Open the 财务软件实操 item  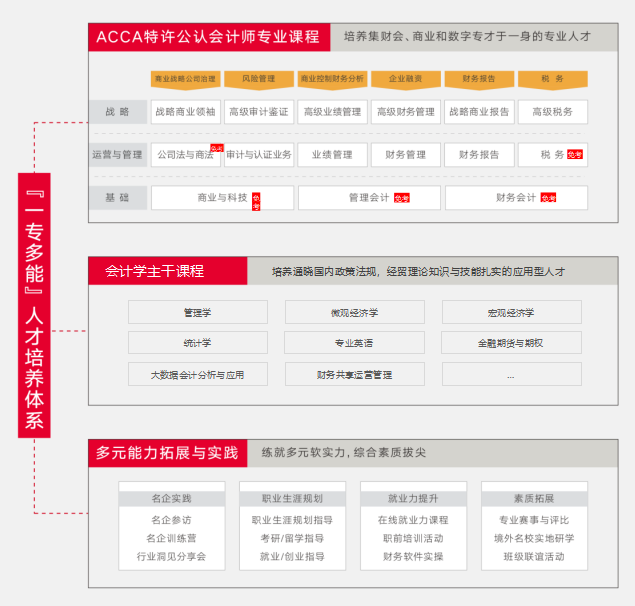pos(413,556)
